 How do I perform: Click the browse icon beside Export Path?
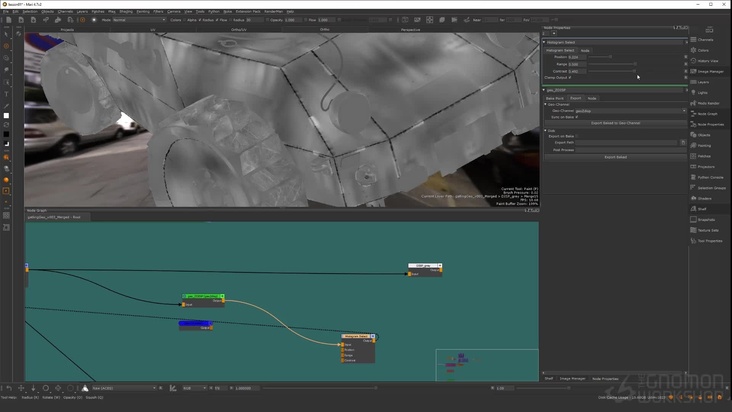click(x=683, y=142)
